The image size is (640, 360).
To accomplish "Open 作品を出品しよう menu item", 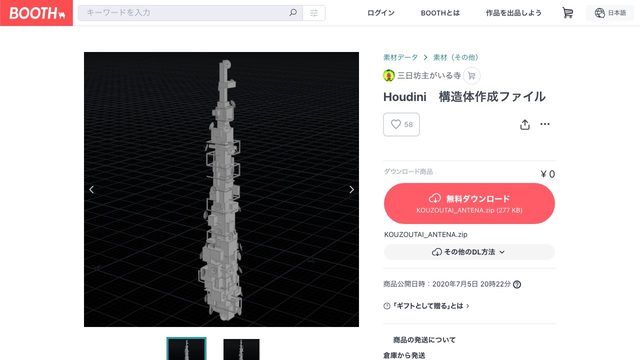I will 513,13.
